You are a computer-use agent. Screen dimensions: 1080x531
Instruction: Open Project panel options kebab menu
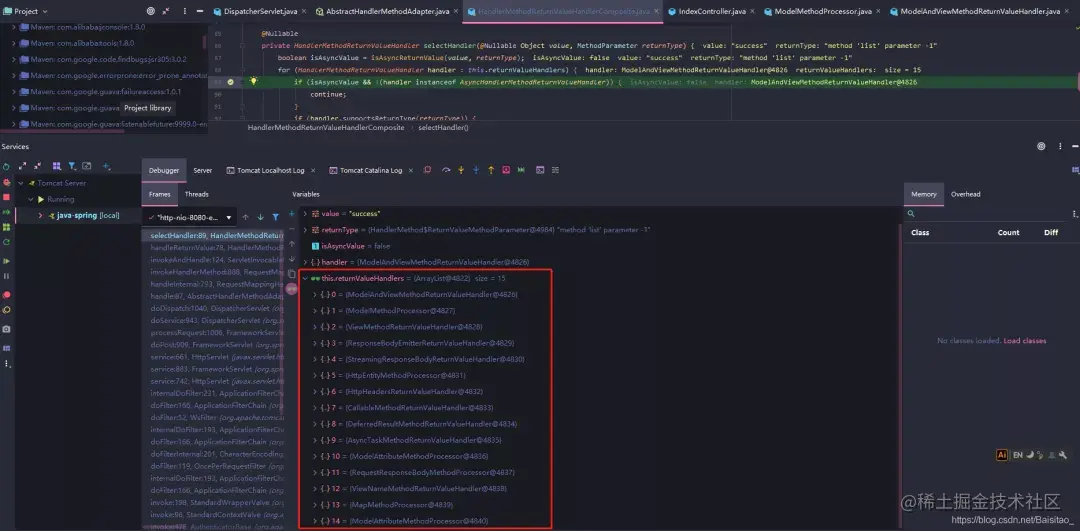point(184,12)
